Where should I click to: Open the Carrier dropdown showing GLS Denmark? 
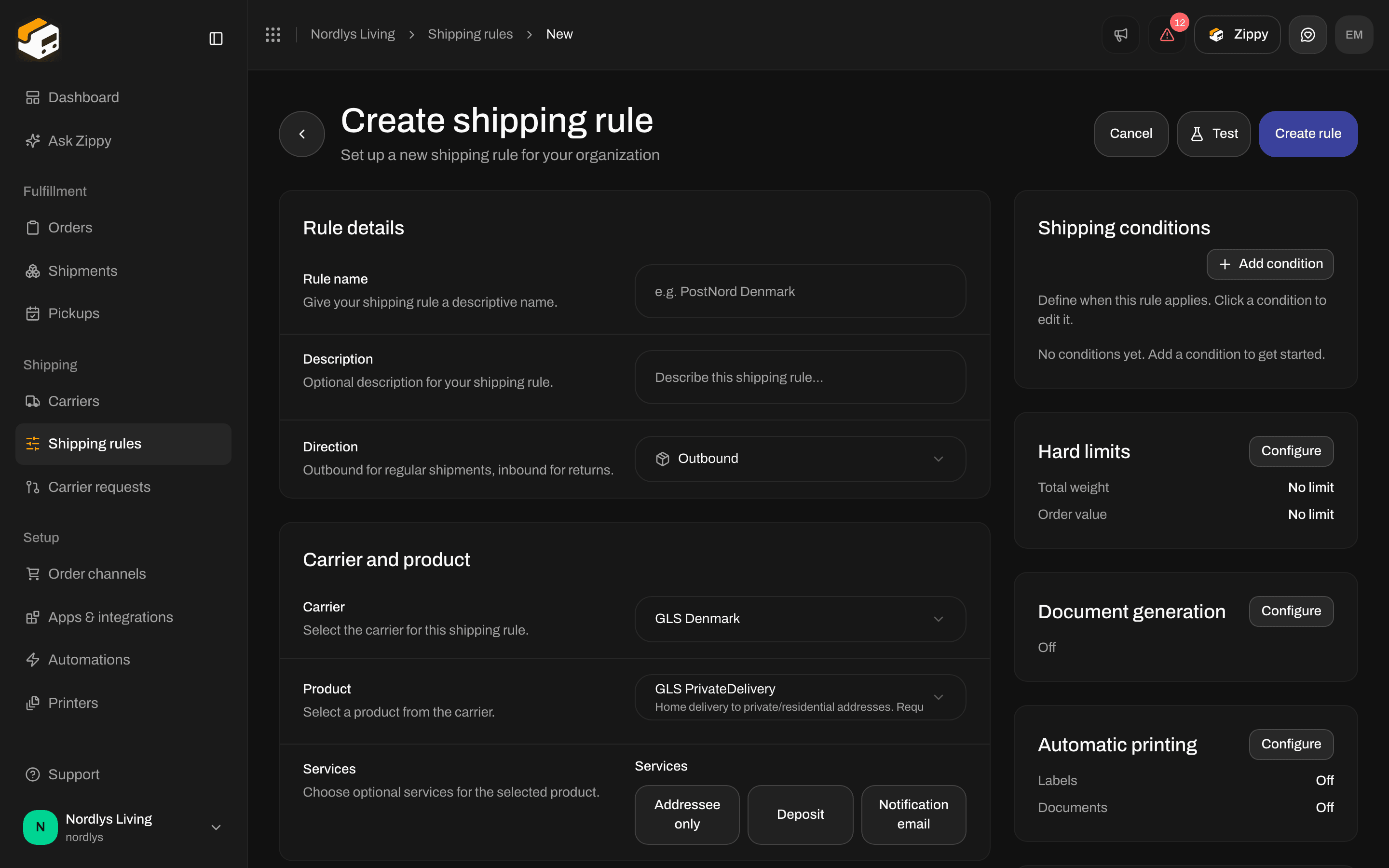(x=800, y=619)
